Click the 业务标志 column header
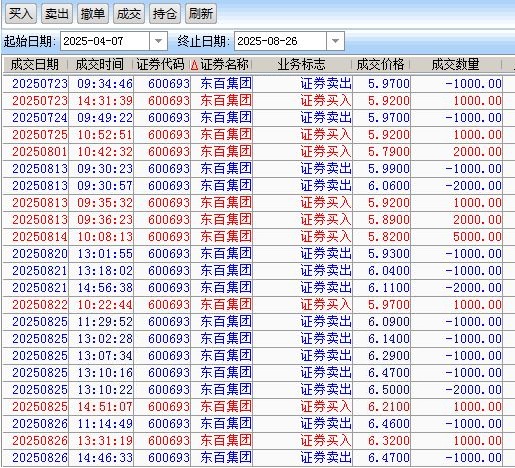Image resolution: width=515 pixels, height=468 pixels. coord(302,64)
